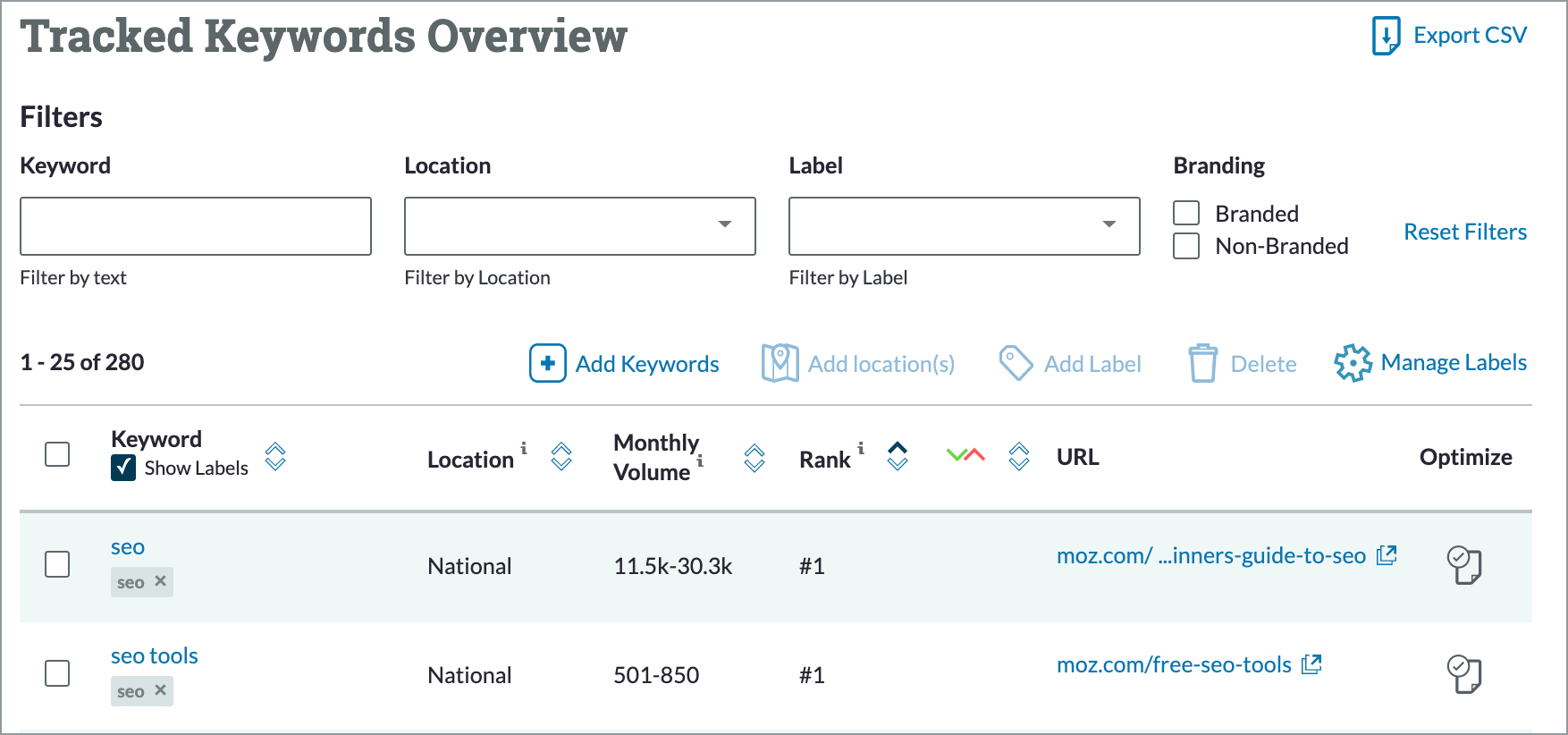
Task: Enable the Non-Branded checkbox filter
Action: (1186, 246)
